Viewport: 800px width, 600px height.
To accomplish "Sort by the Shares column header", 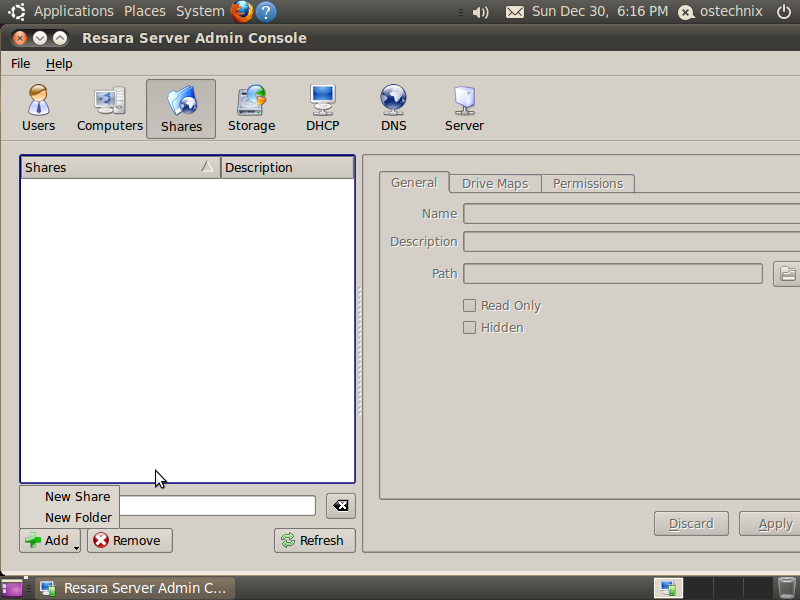I will (x=120, y=167).
